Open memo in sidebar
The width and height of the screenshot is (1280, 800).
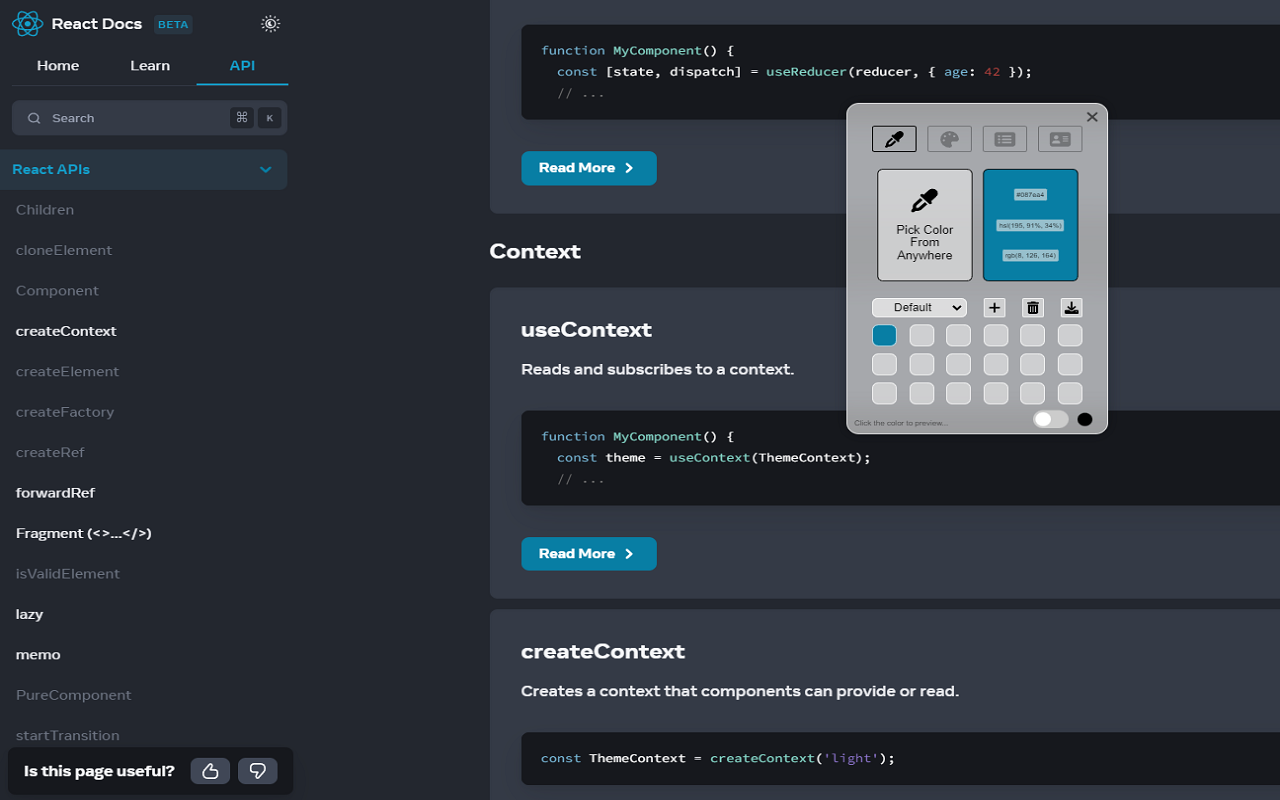[38, 654]
